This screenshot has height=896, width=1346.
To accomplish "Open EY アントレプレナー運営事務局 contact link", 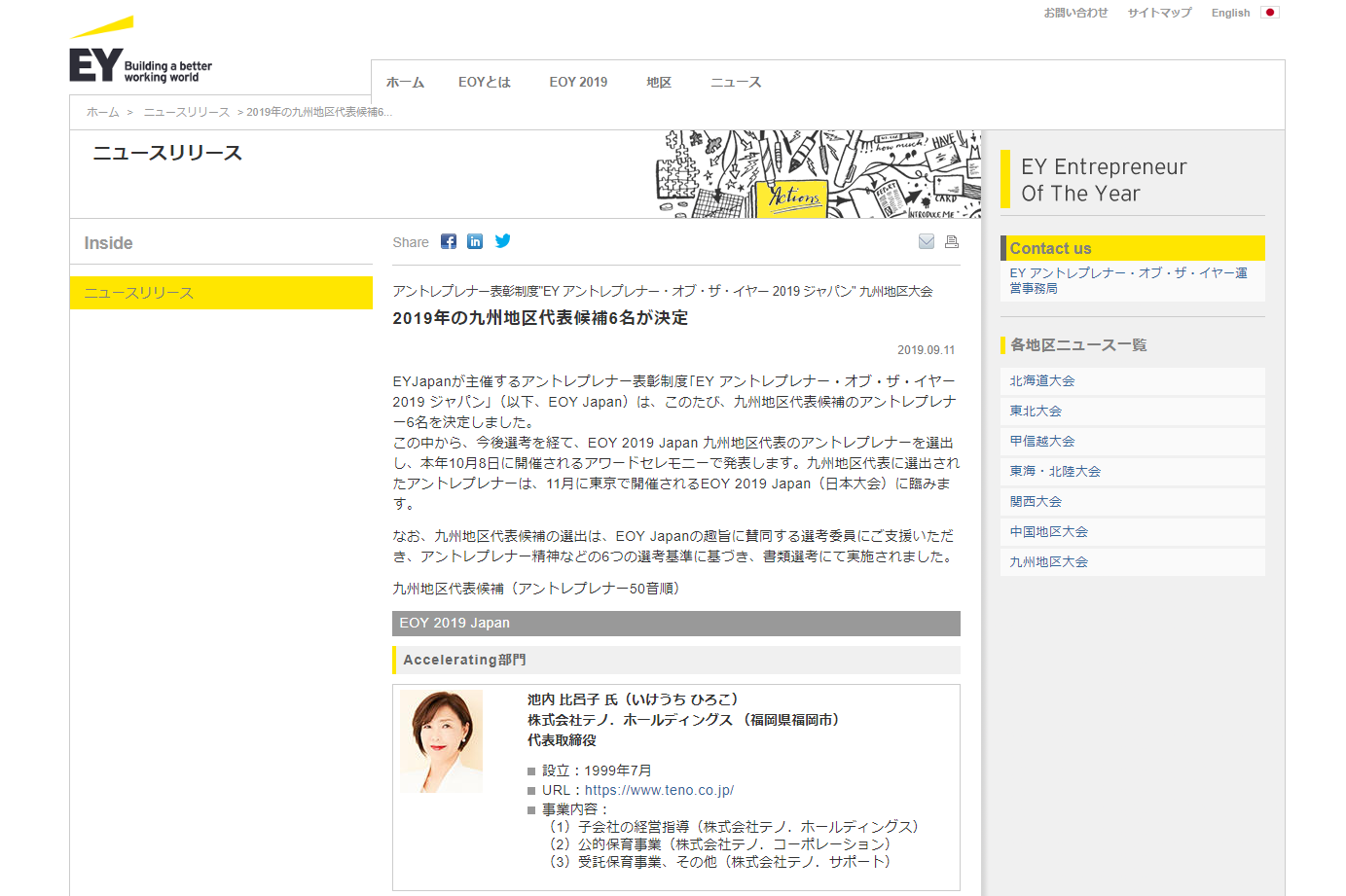I will 1128,280.
